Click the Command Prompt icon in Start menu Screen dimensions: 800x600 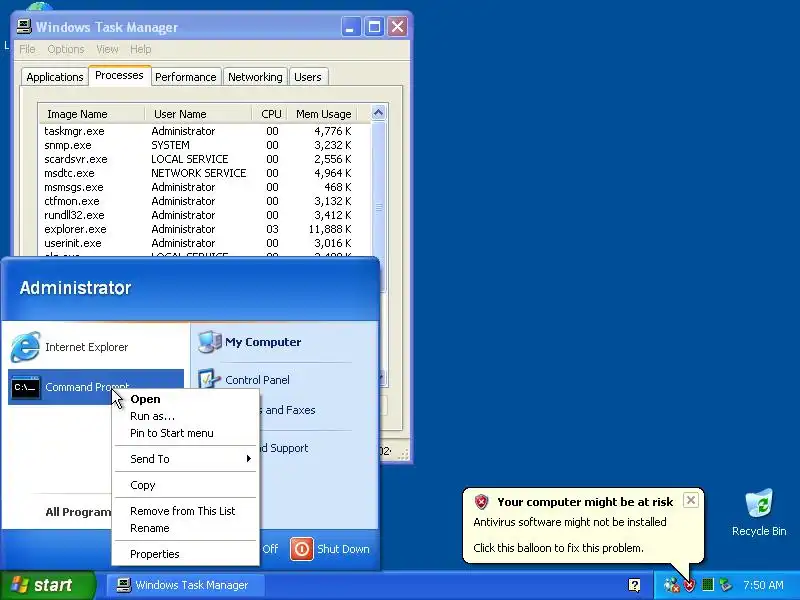tap(26, 387)
